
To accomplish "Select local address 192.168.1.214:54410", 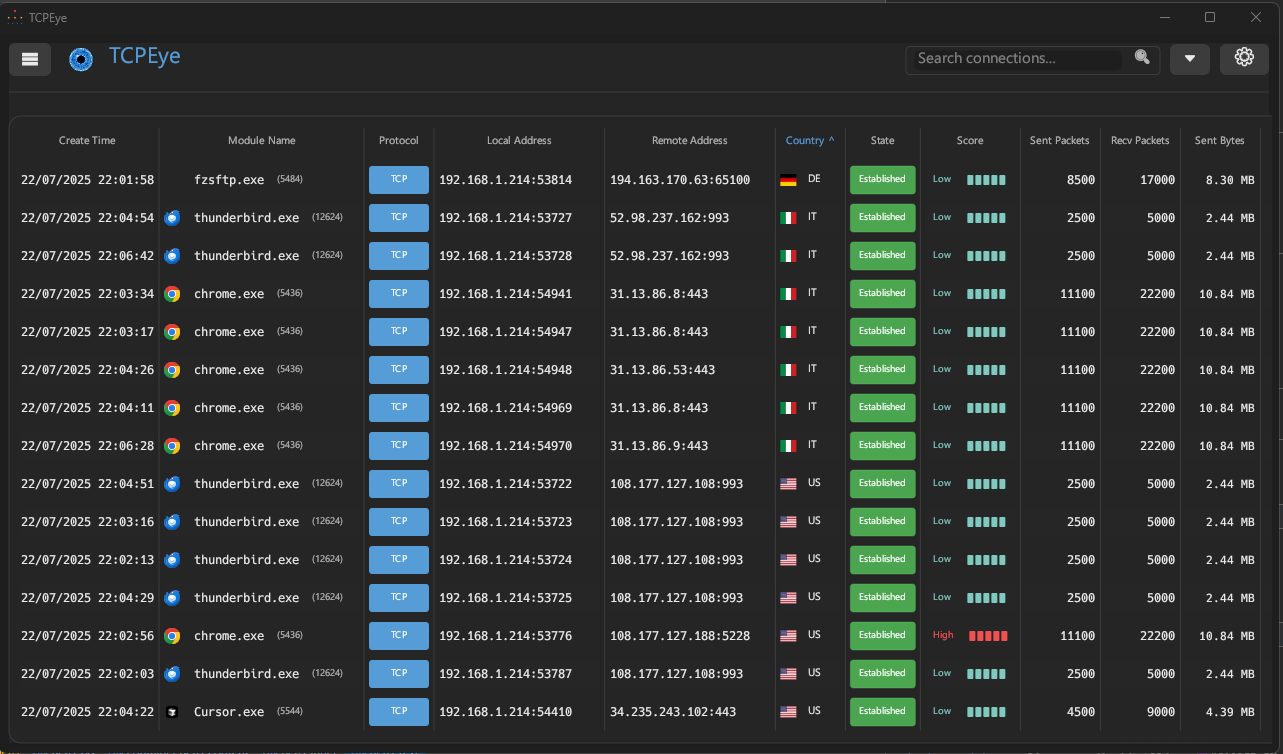I will tap(506, 712).
